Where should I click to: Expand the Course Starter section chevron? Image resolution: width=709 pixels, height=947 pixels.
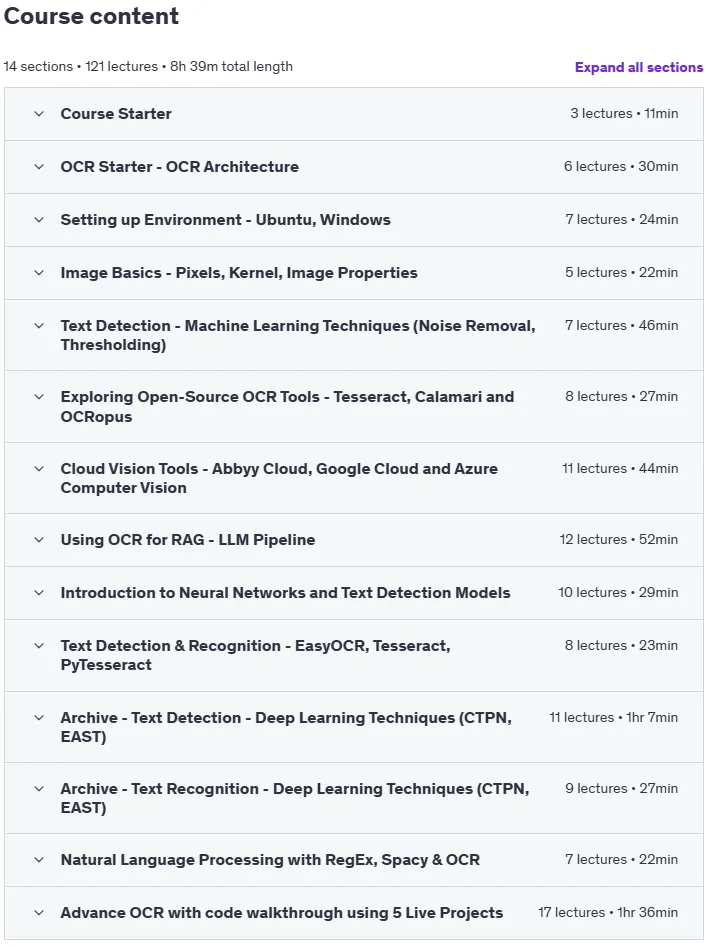point(39,114)
